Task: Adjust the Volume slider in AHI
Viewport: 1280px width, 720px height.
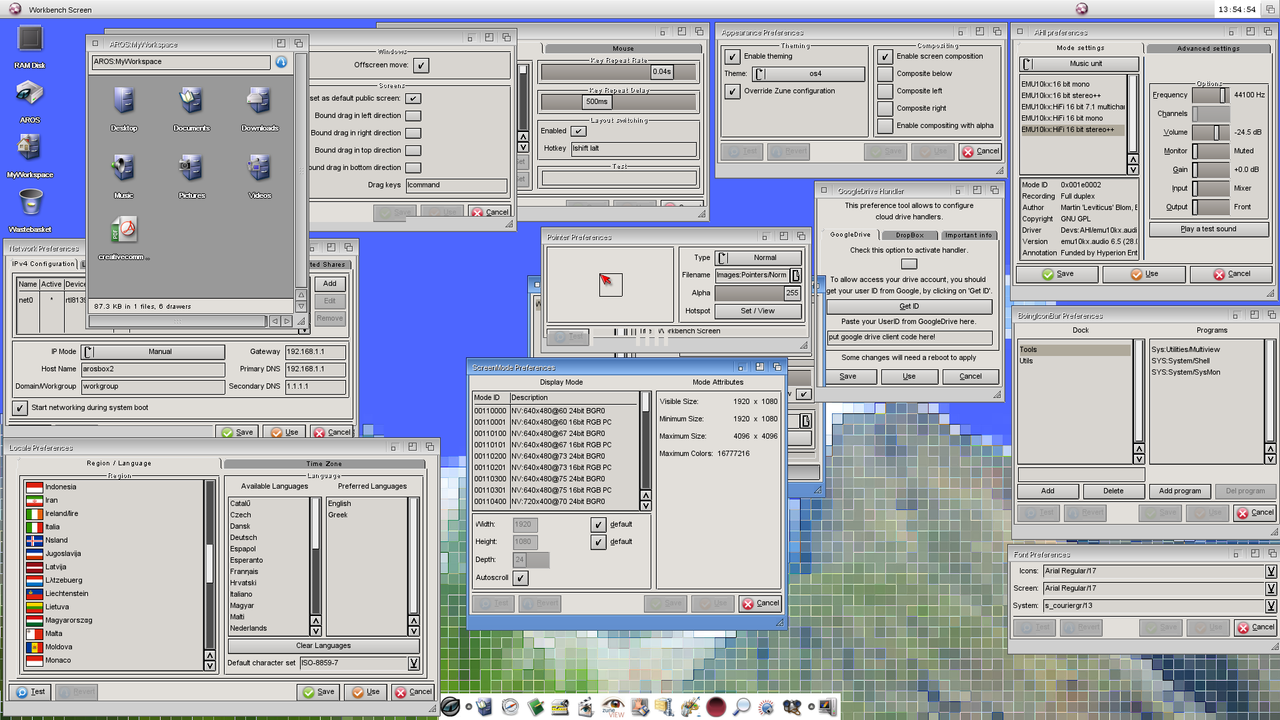Action: click(x=1210, y=132)
